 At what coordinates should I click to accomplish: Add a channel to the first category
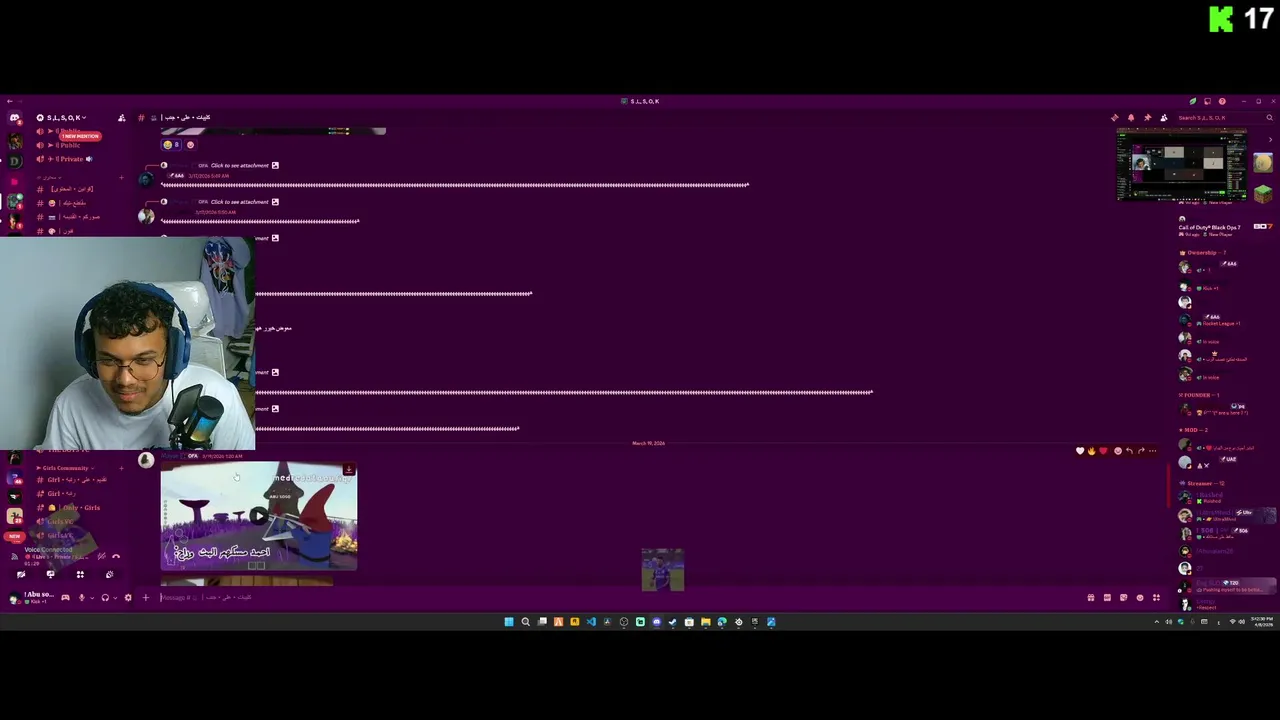122,178
